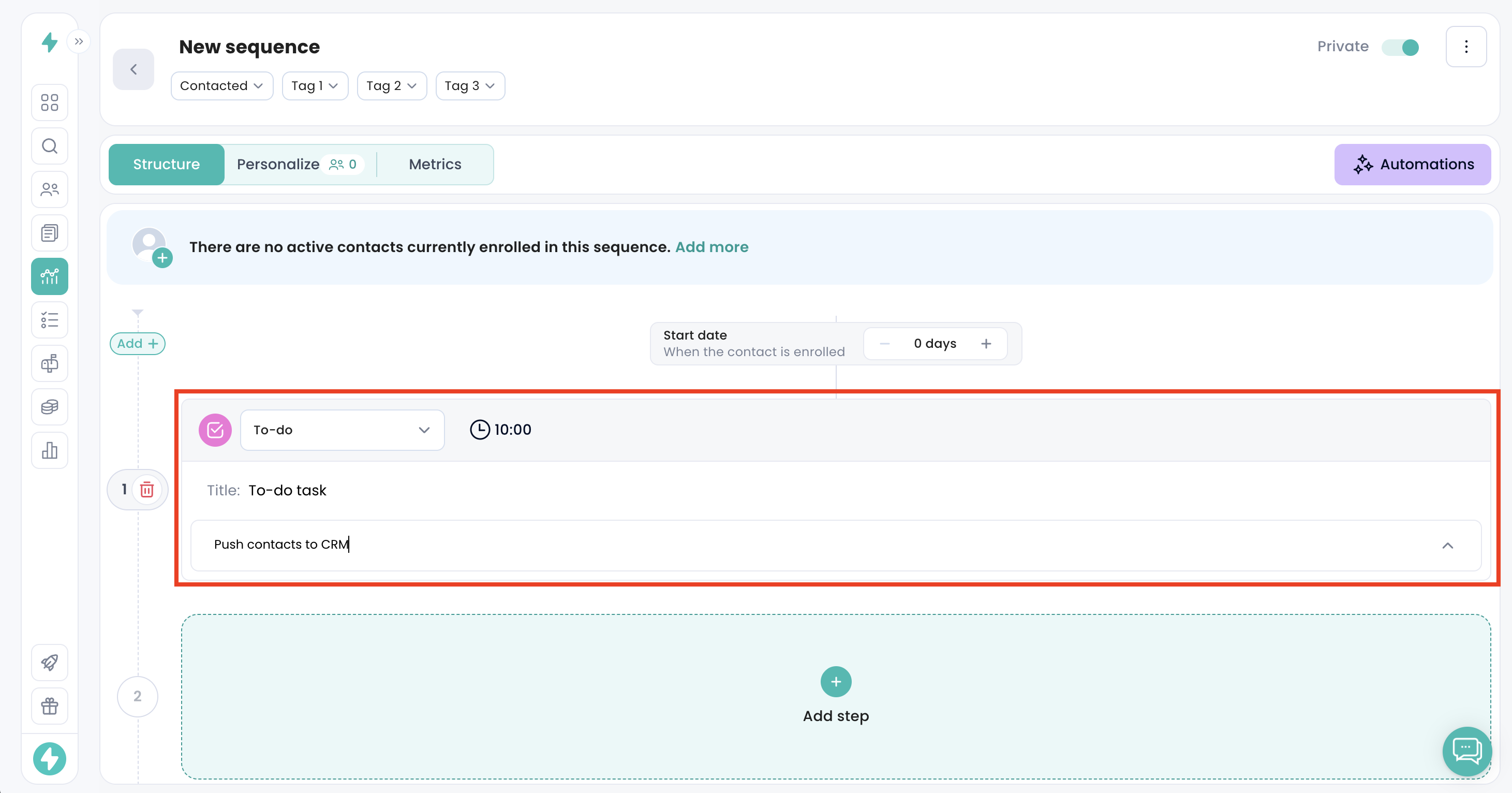This screenshot has height=793, width=1512.
Task: Click the Automations button
Action: point(1412,165)
